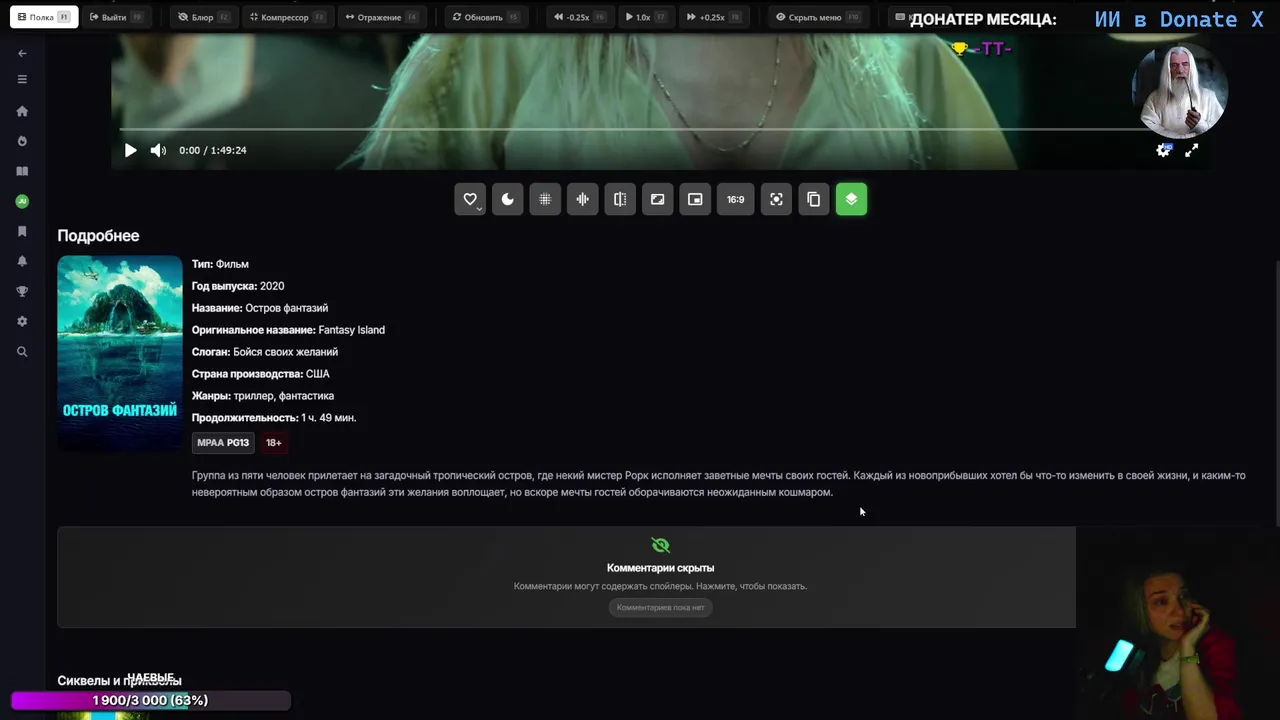The image size is (1280, 720).
Task: Click the release year 2020
Action: pyautogui.click(x=272, y=286)
